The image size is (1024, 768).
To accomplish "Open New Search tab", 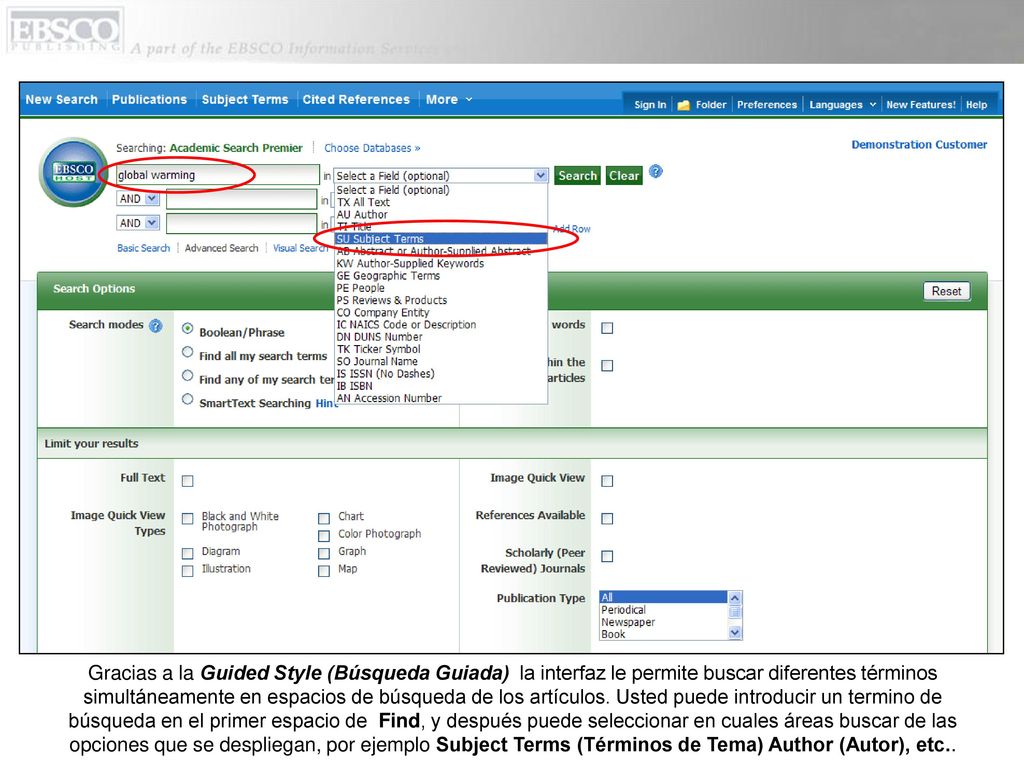I will 61,100.
